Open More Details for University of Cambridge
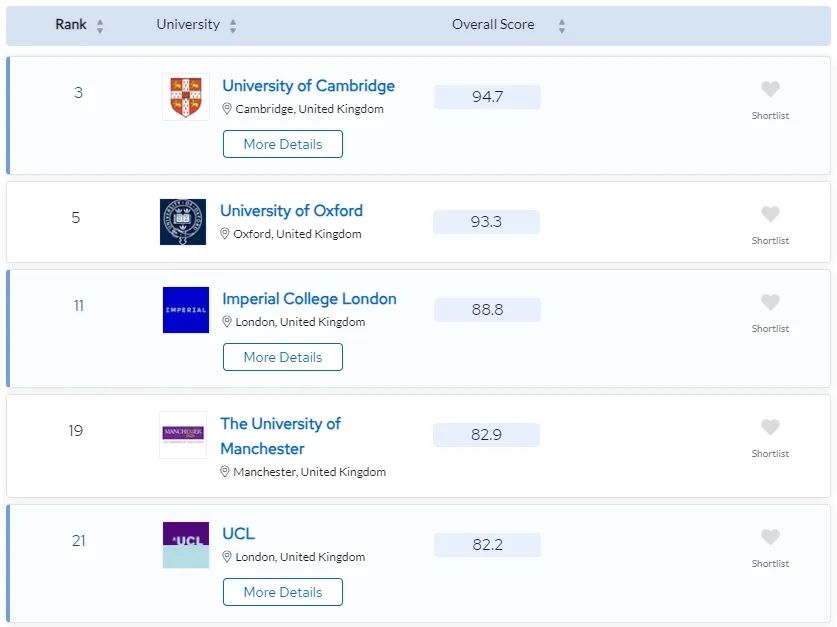 283,144
